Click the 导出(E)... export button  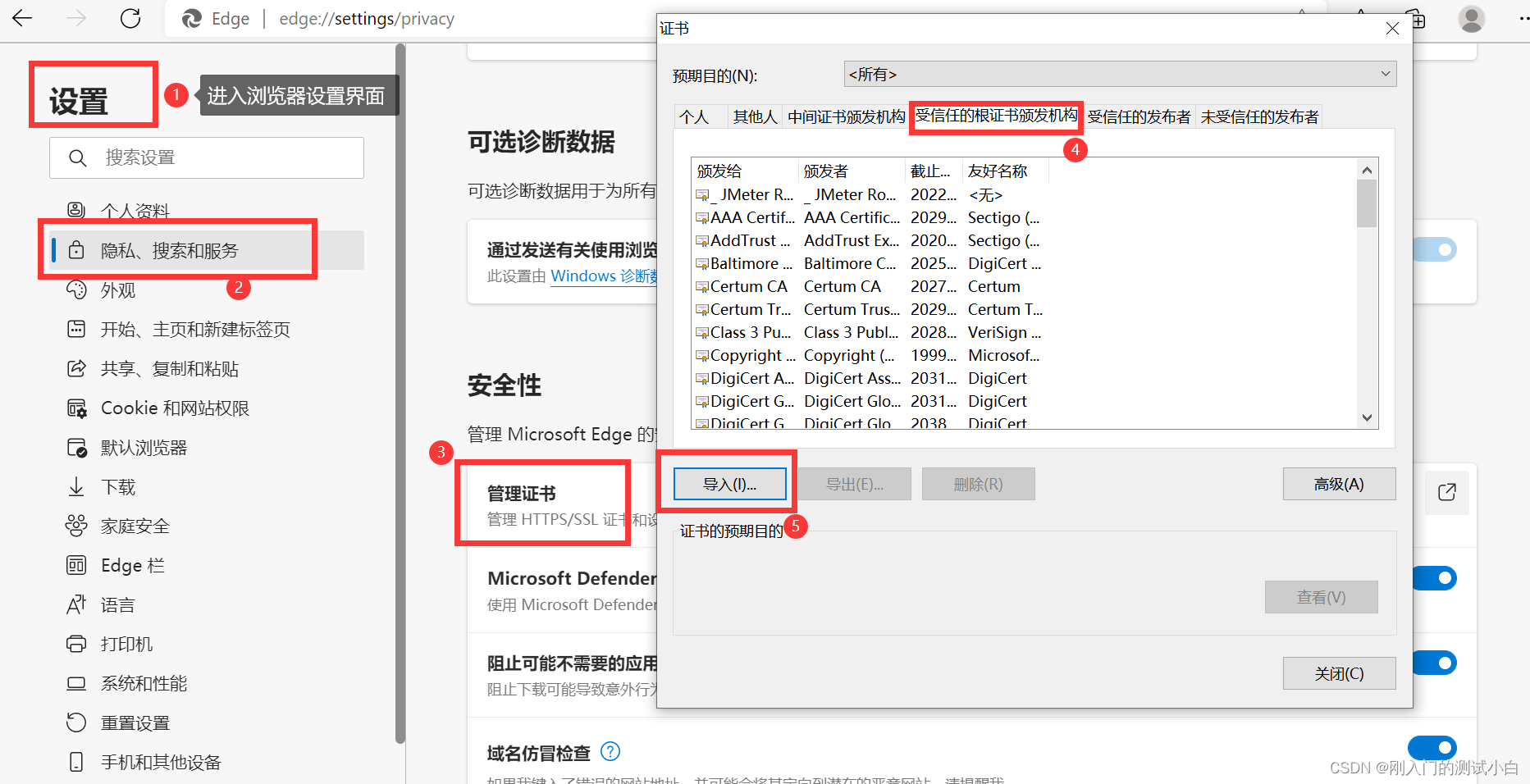tap(855, 484)
